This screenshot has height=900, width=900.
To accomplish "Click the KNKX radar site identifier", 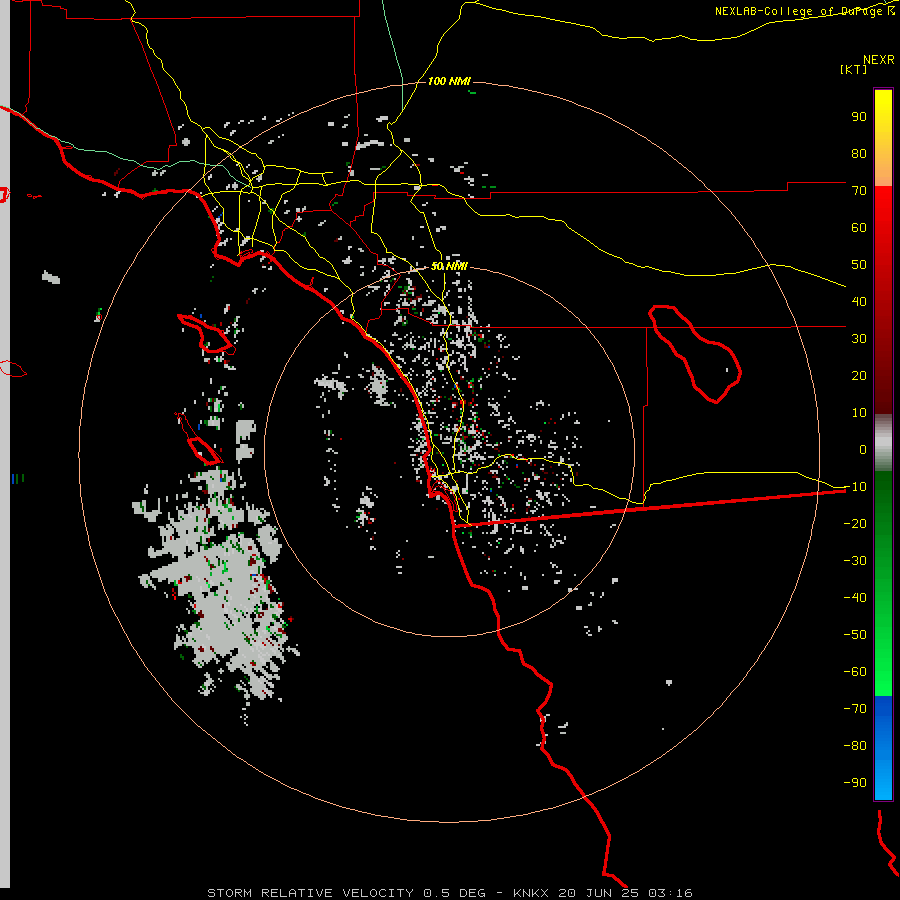I will pyautogui.click(x=531, y=893).
